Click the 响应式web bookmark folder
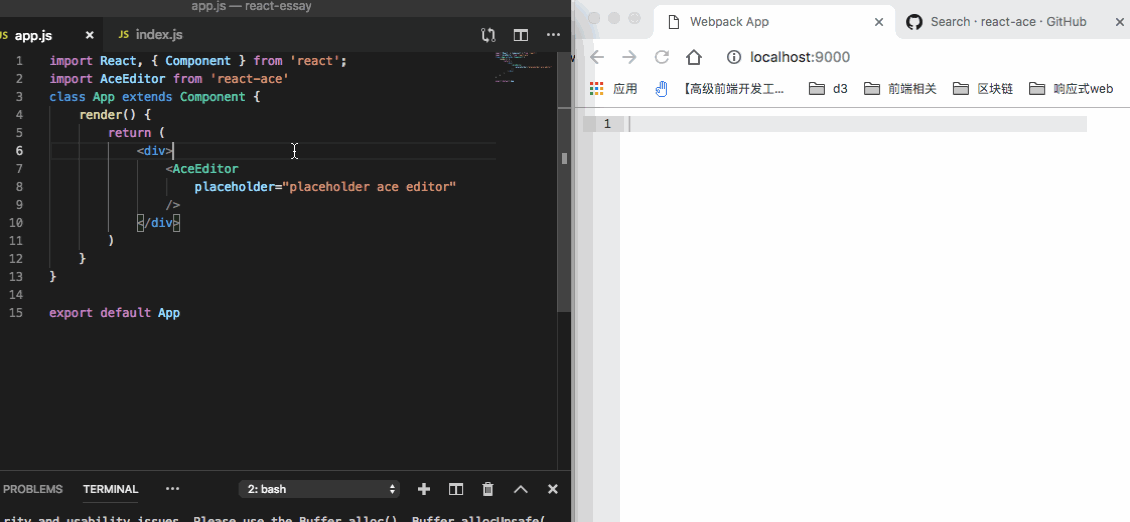This screenshot has height=522, width=1130. pyautogui.click(x=1071, y=89)
